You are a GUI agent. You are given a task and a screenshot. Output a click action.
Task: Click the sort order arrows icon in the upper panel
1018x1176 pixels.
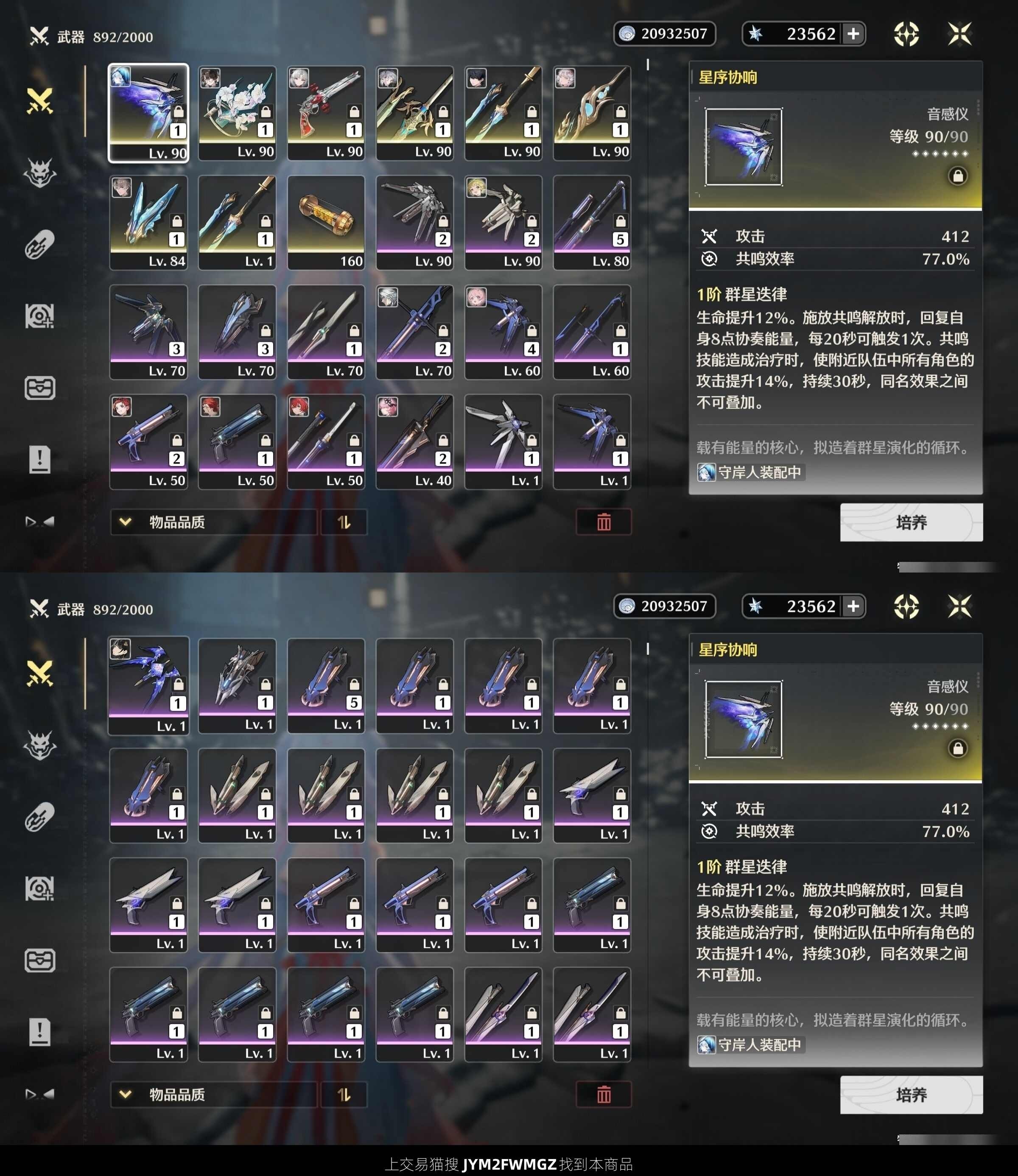click(x=344, y=522)
